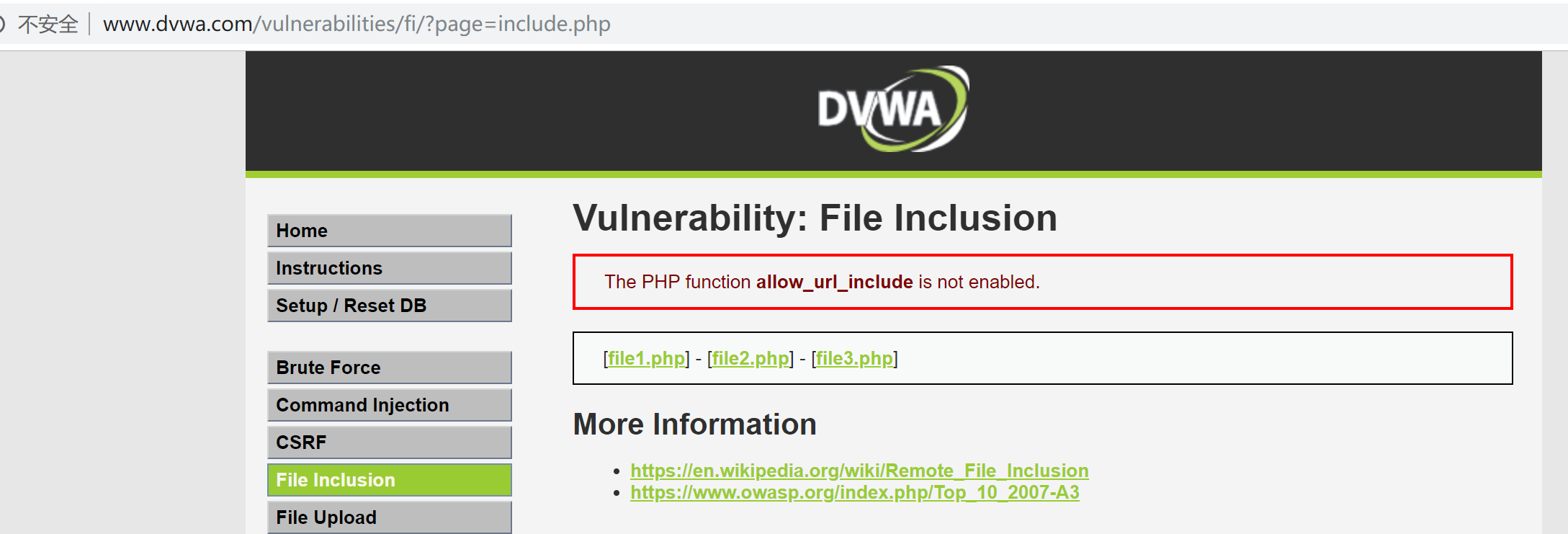Click the DVWA logo in header
1568x534 pixels.
[892, 110]
